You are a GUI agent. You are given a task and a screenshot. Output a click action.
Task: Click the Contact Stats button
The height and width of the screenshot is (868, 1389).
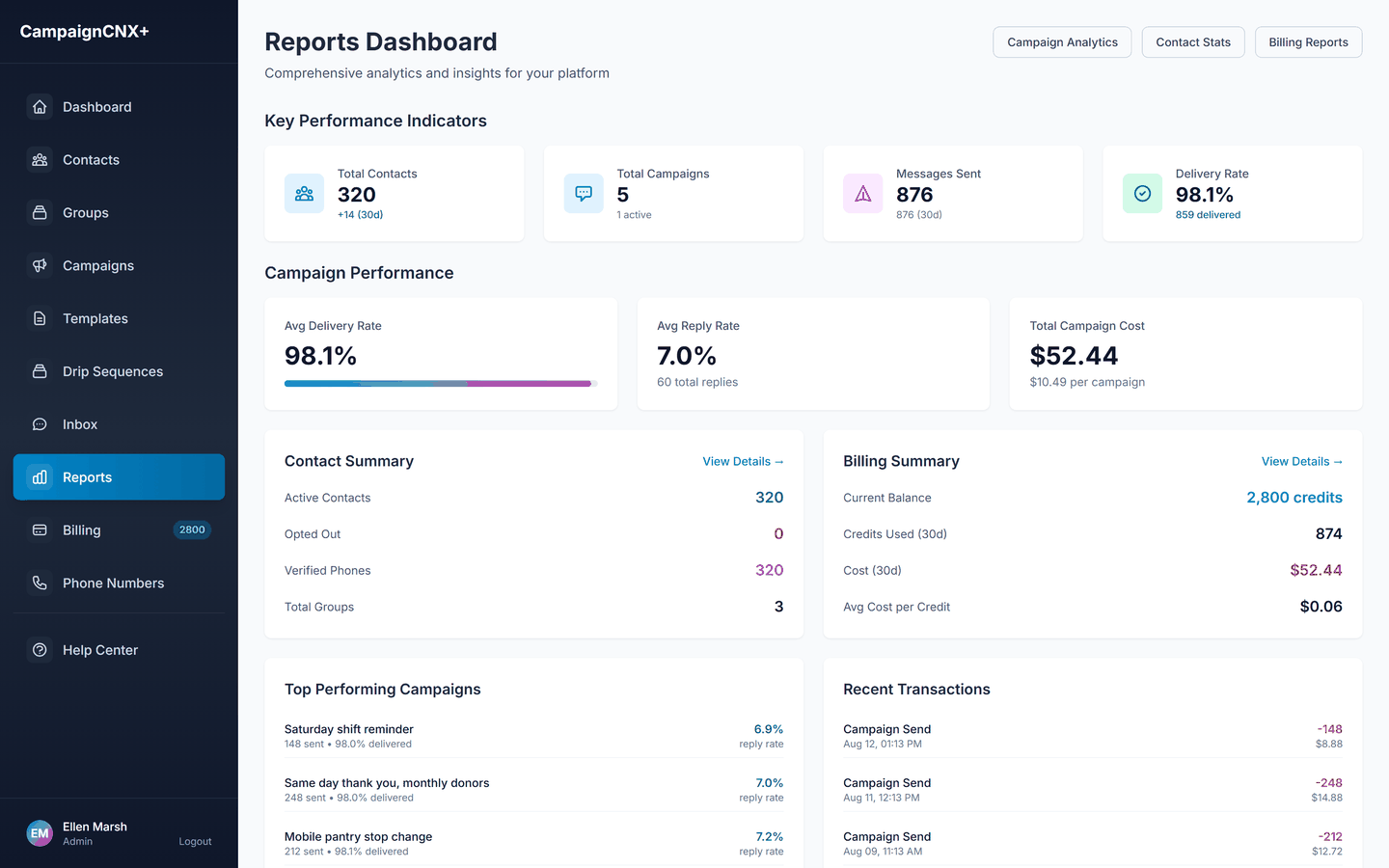[x=1193, y=42]
